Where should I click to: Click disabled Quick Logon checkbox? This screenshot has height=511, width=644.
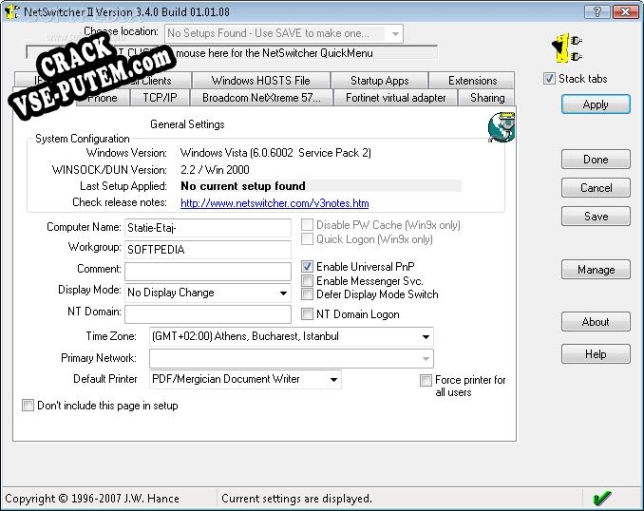coord(307,239)
